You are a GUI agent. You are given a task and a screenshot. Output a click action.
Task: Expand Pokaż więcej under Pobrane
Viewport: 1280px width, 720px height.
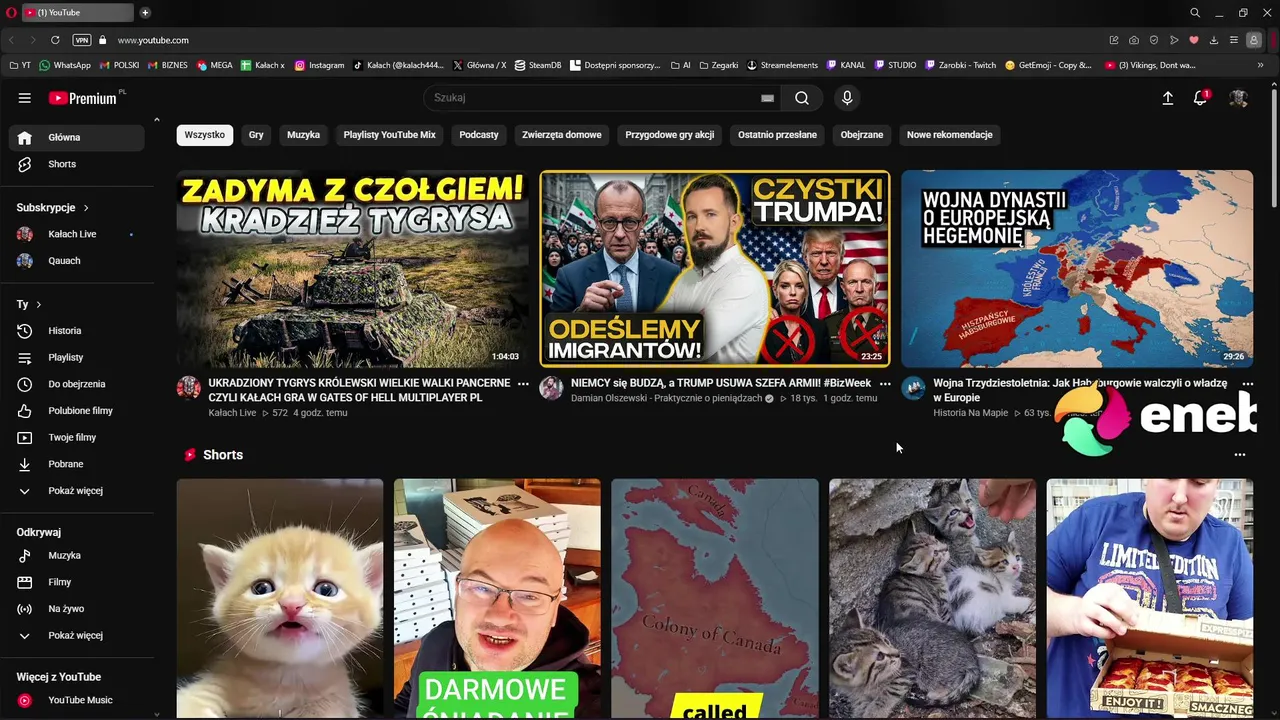(76, 491)
